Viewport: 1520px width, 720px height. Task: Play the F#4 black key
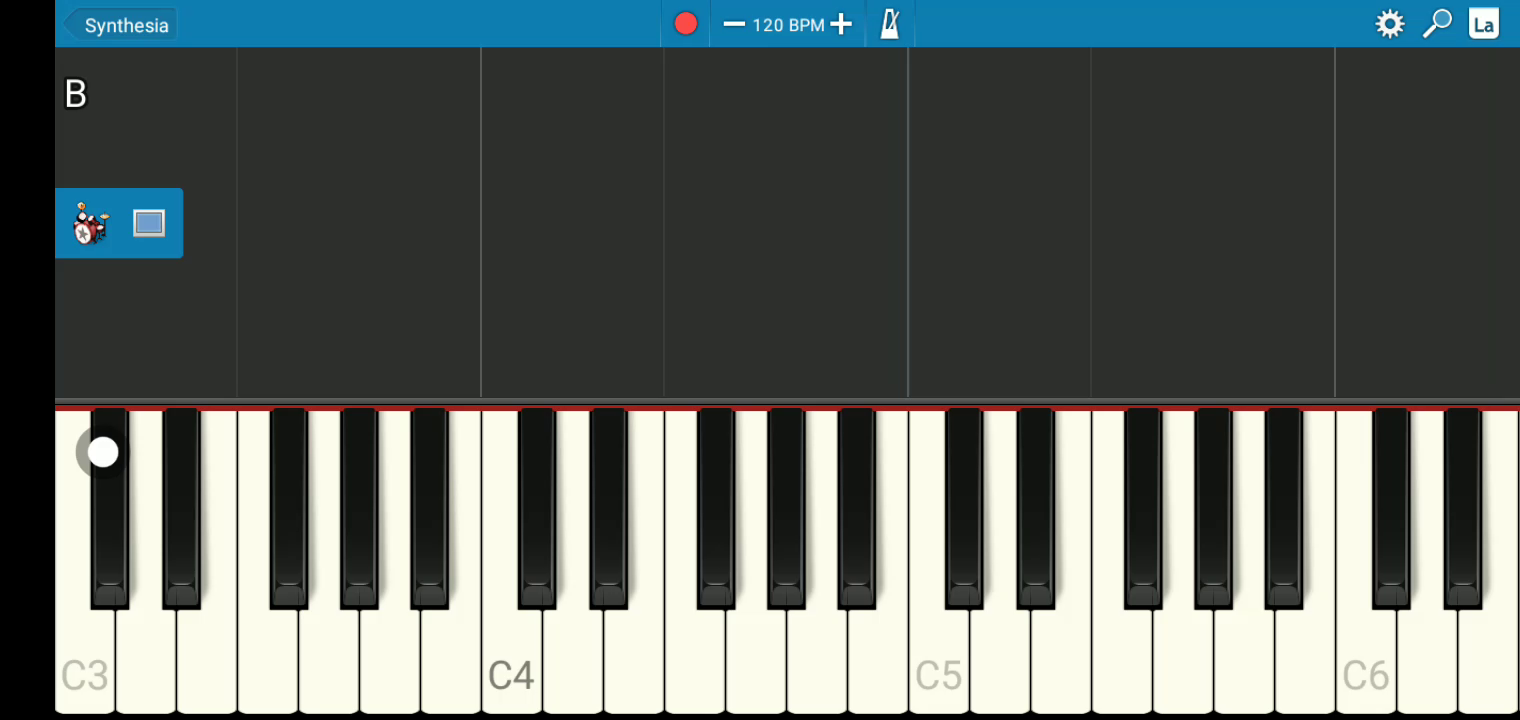click(x=715, y=506)
